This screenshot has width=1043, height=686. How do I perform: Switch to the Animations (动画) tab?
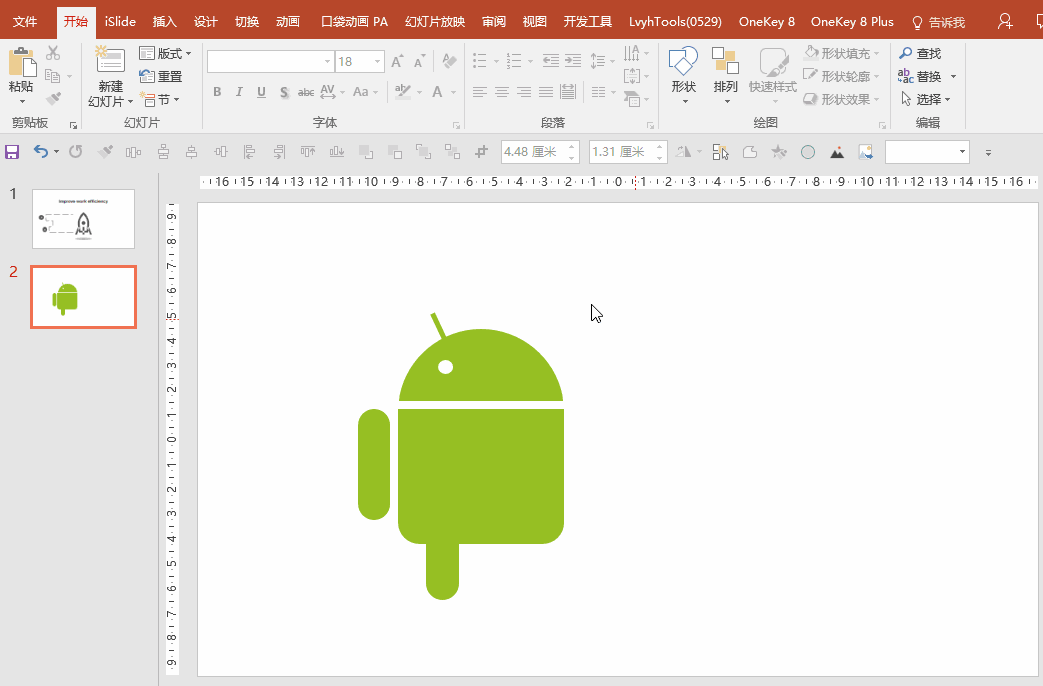288,22
